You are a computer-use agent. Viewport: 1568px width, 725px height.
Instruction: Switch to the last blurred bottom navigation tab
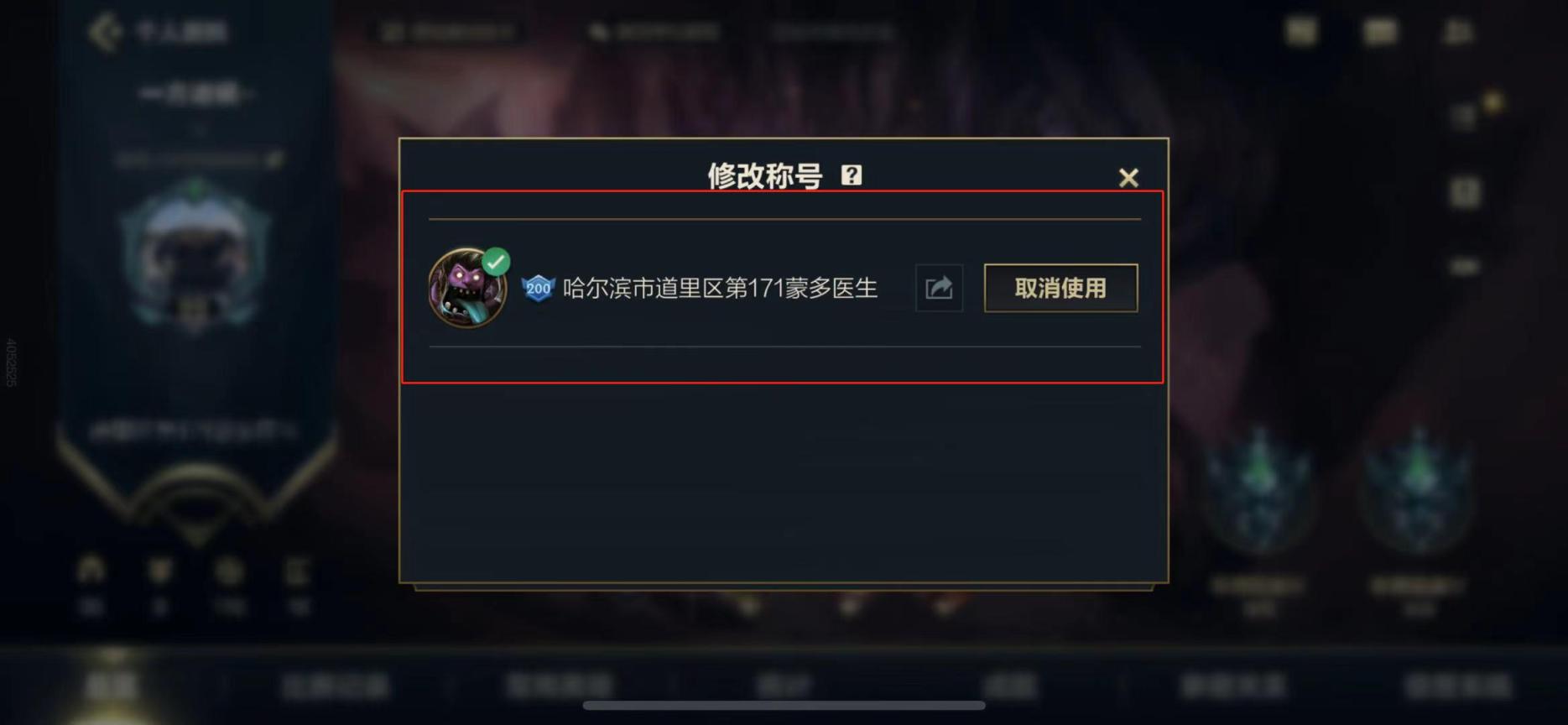tap(1458, 686)
